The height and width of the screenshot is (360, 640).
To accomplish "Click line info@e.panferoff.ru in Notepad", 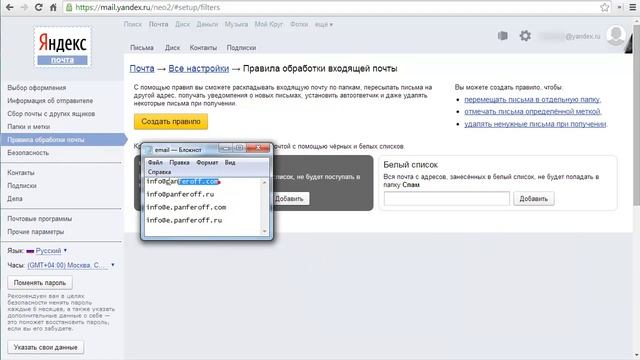I will click(184, 220).
